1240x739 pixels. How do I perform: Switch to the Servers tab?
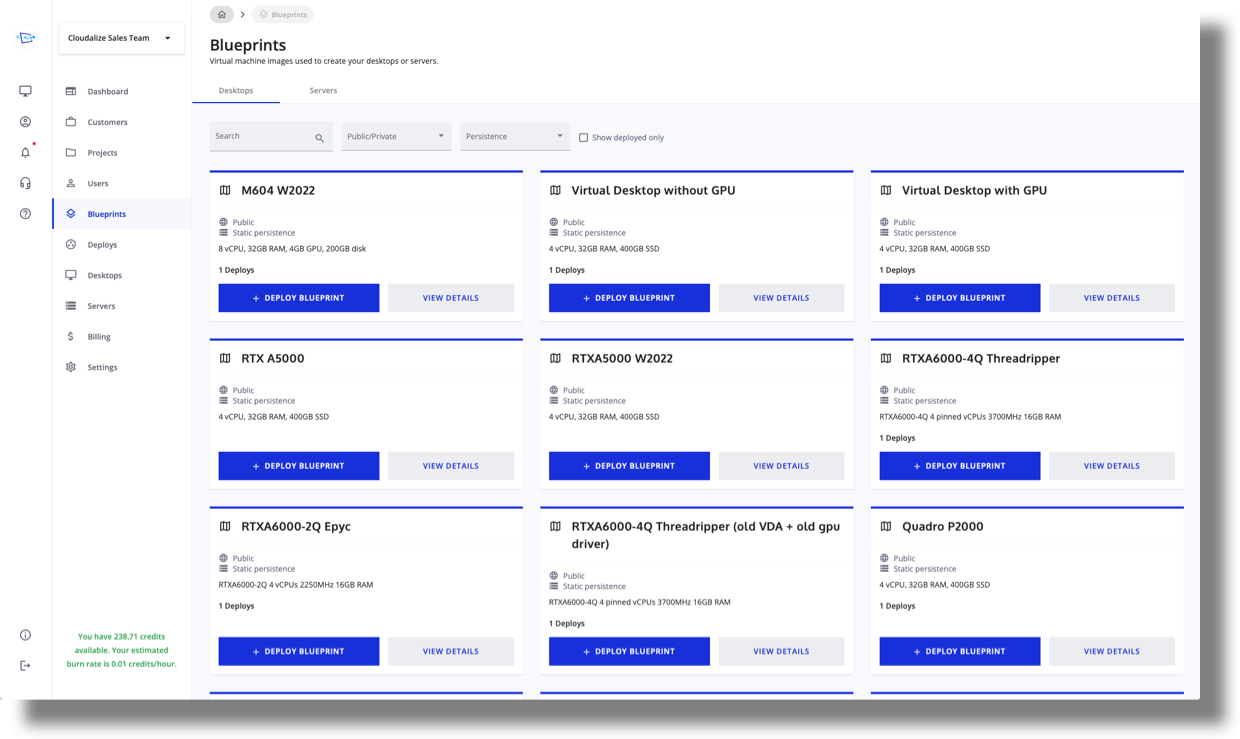pyautogui.click(x=323, y=90)
